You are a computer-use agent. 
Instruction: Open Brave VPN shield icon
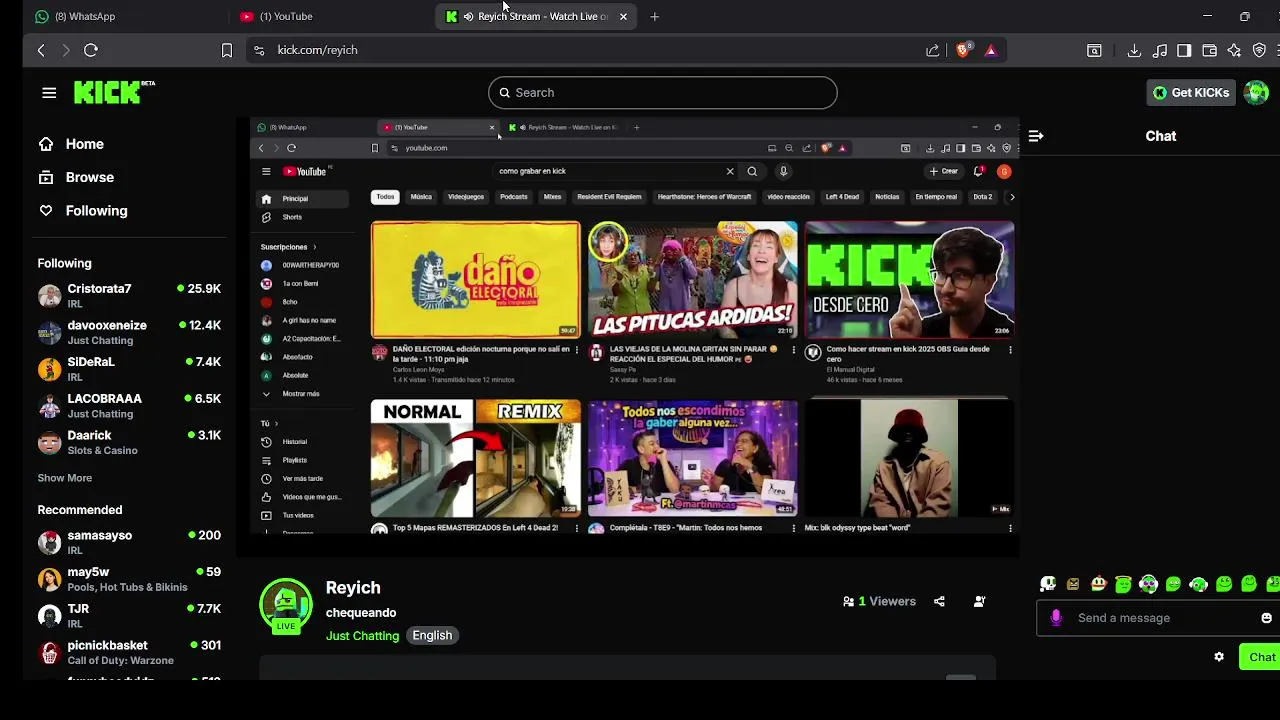tap(1259, 50)
